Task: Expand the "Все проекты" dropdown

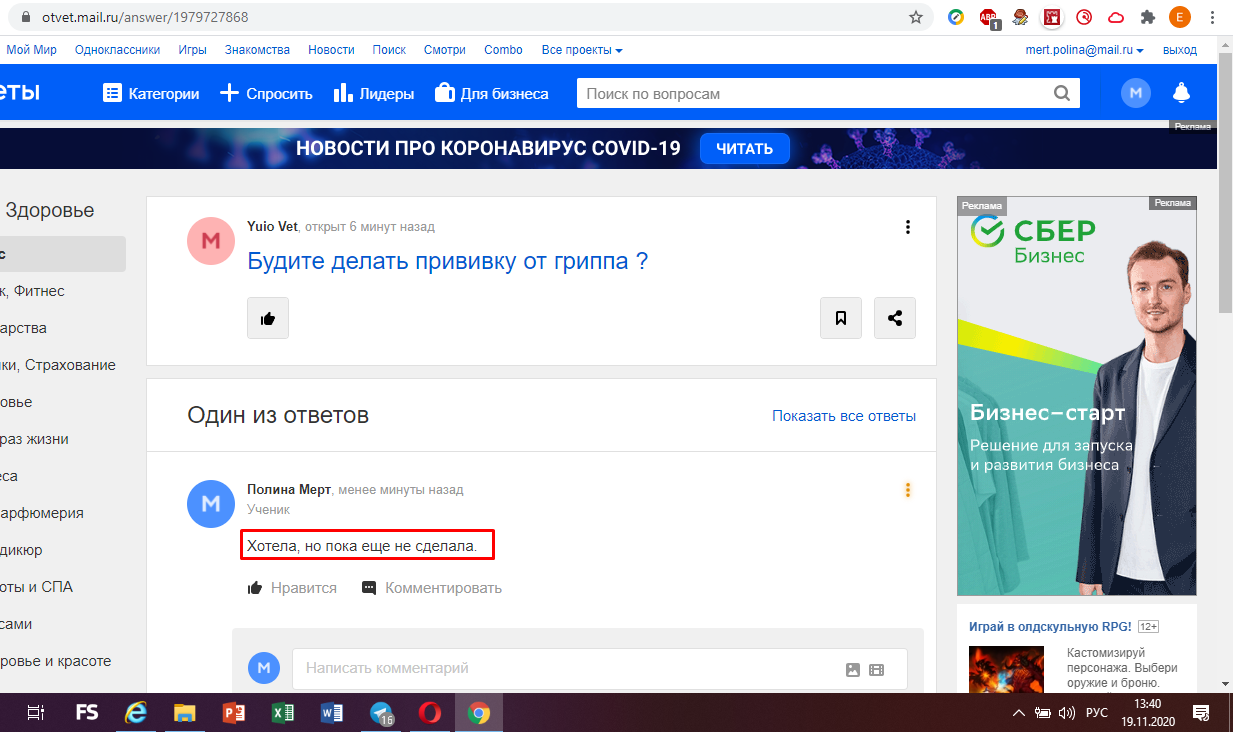Action: (581, 50)
